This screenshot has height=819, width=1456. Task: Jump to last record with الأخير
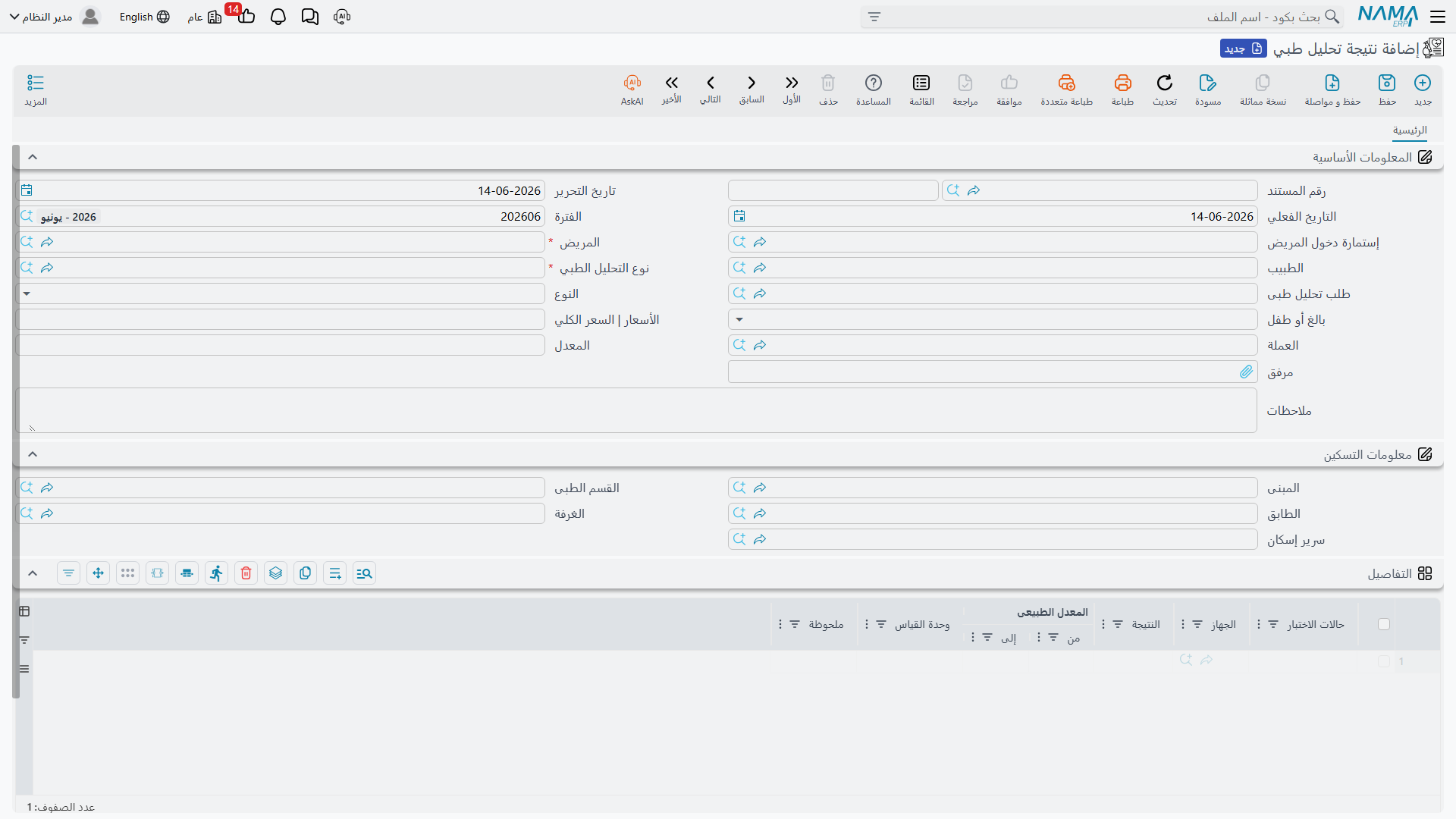(671, 89)
